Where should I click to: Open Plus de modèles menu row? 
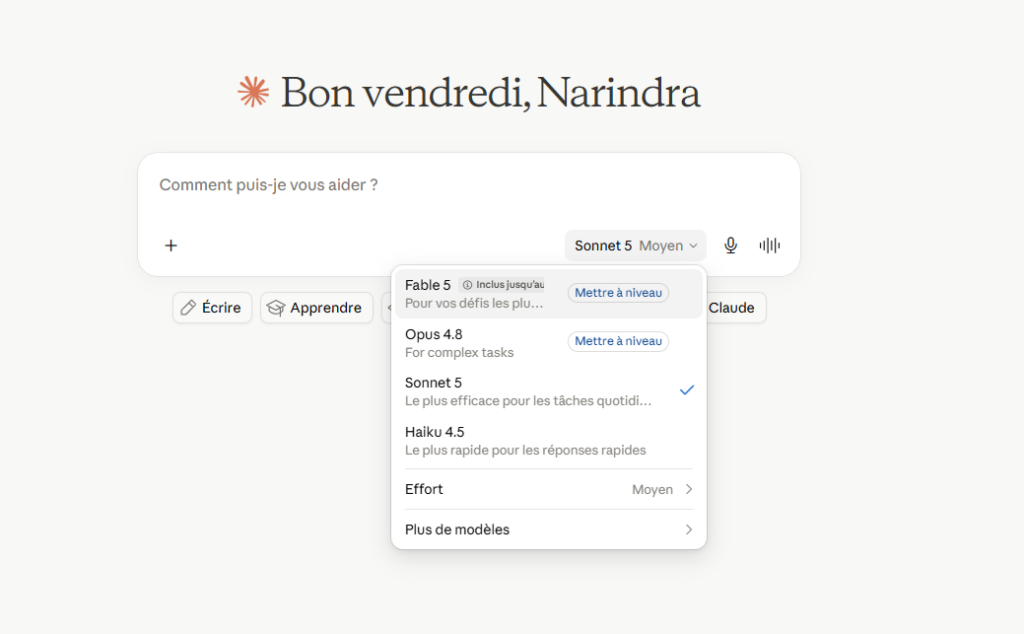pyautogui.click(x=549, y=530)
